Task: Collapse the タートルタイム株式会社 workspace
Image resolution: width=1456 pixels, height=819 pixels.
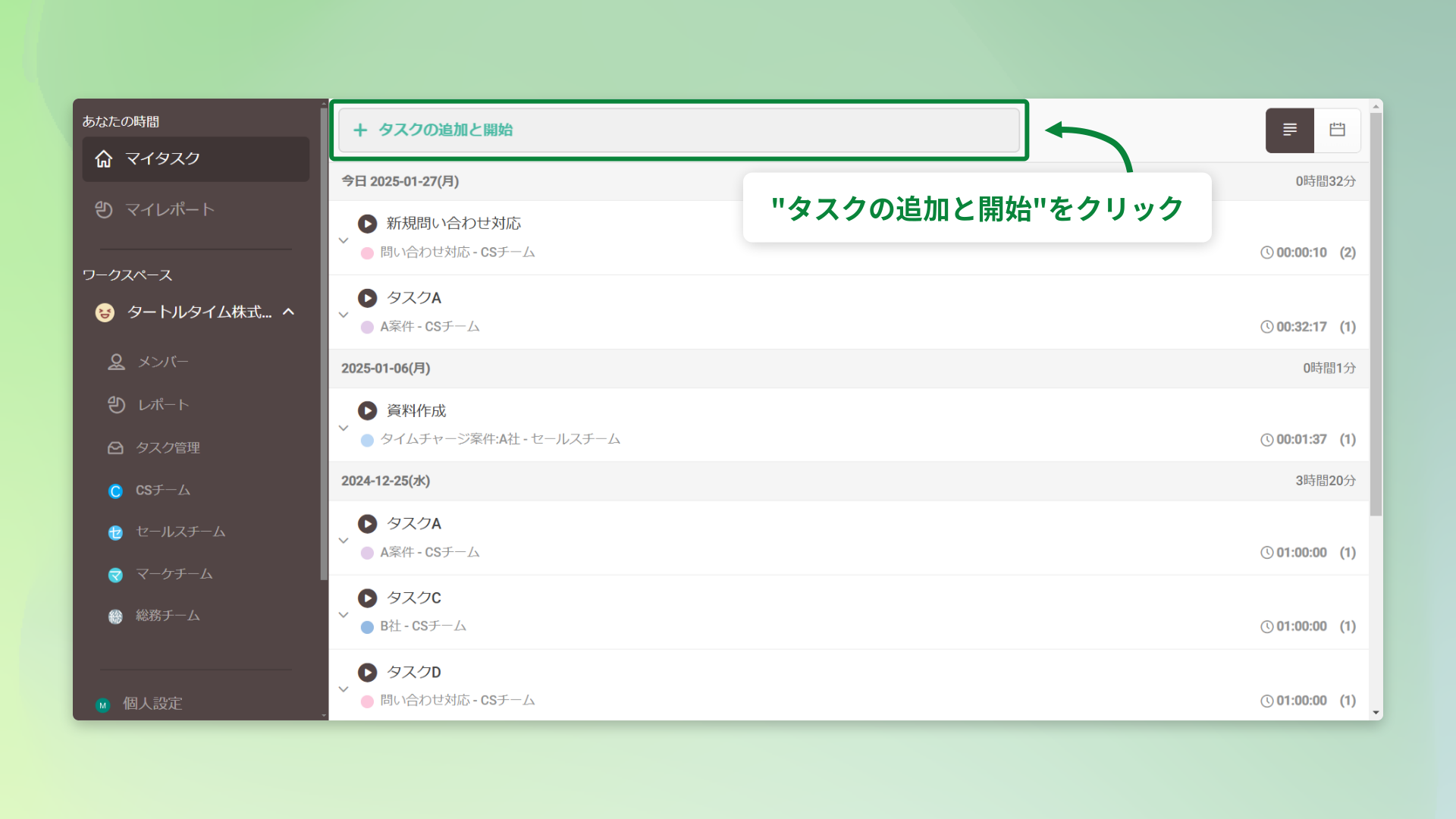Action: pyautogui.click(x=288, y=312)
